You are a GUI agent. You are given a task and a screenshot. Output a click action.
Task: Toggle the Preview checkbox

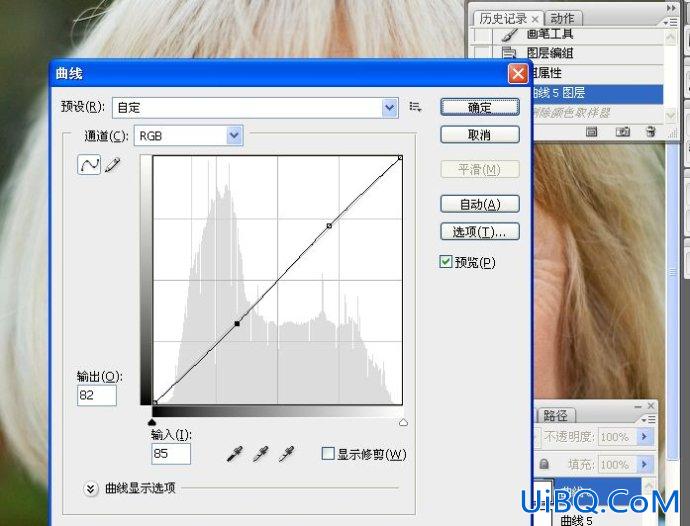tap(445, 261)
